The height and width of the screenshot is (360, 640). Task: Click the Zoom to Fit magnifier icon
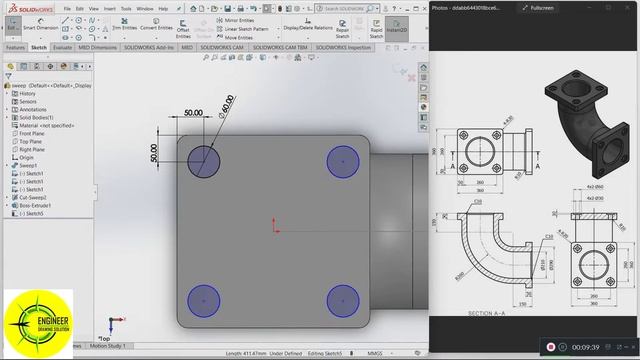point(206,58)
